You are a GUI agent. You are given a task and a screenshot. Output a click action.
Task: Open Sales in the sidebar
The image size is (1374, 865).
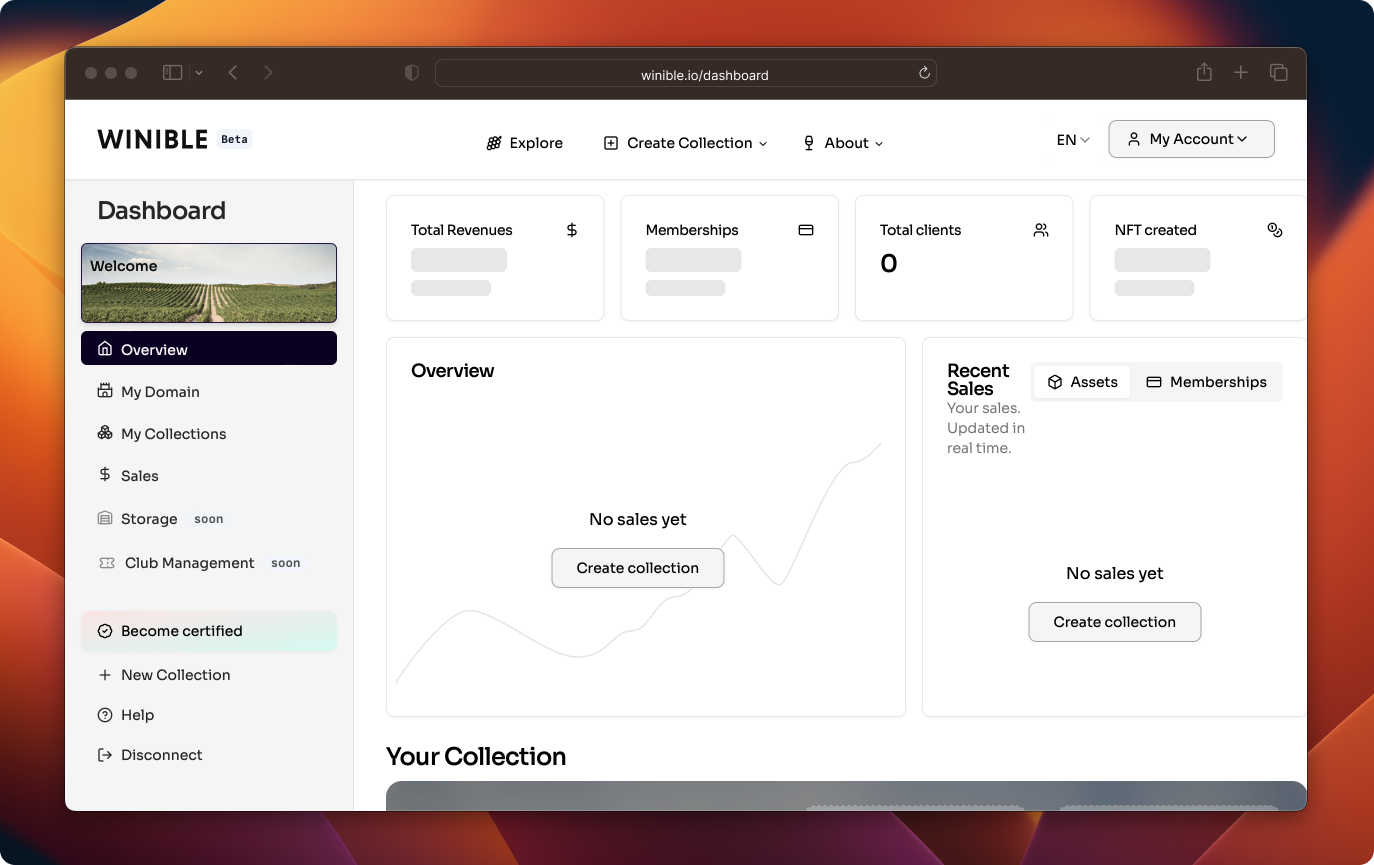point(128,476)
